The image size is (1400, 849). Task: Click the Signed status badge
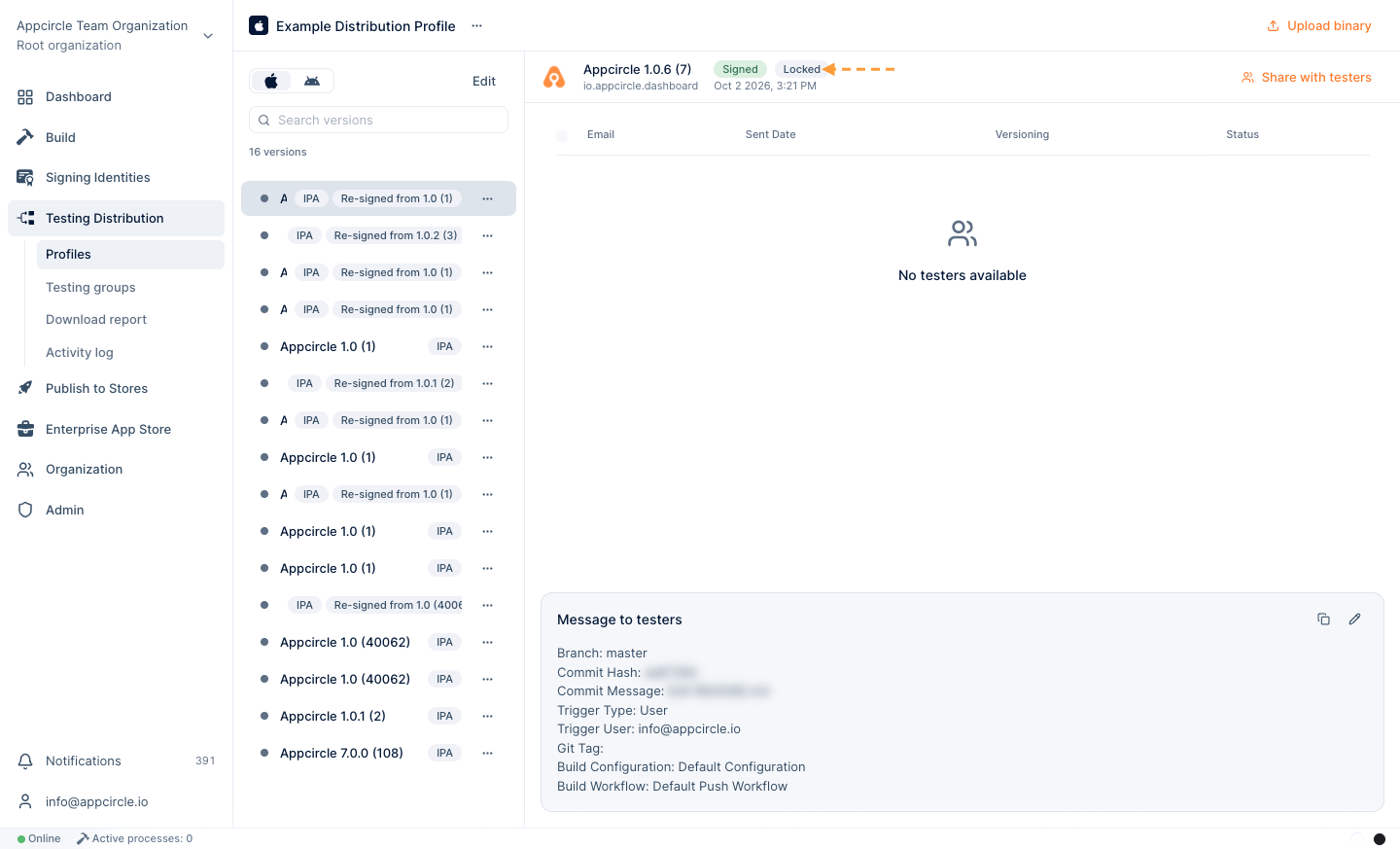coord(740,69)
